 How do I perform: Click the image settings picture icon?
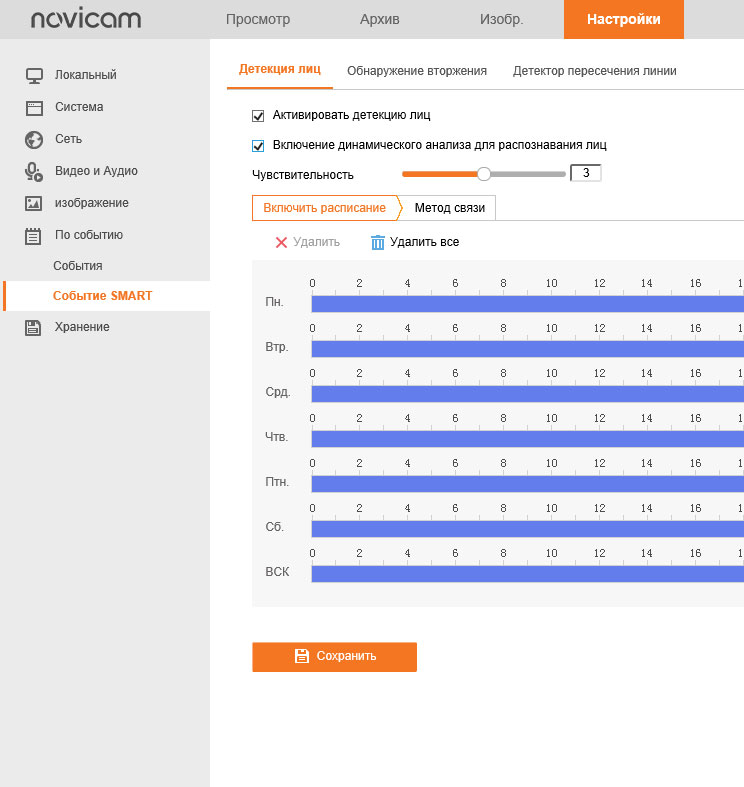(34, 203)
